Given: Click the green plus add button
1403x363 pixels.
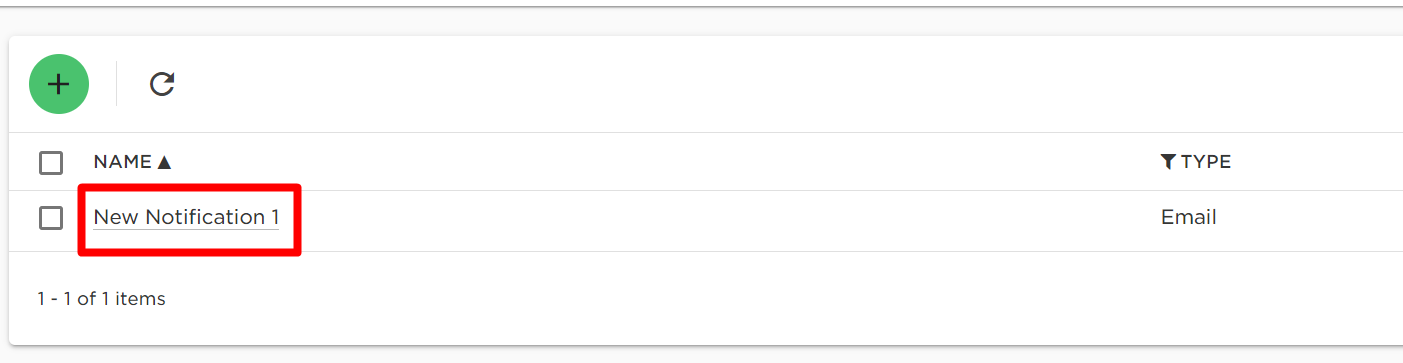Looking at the screenshot, I should 59,84.
